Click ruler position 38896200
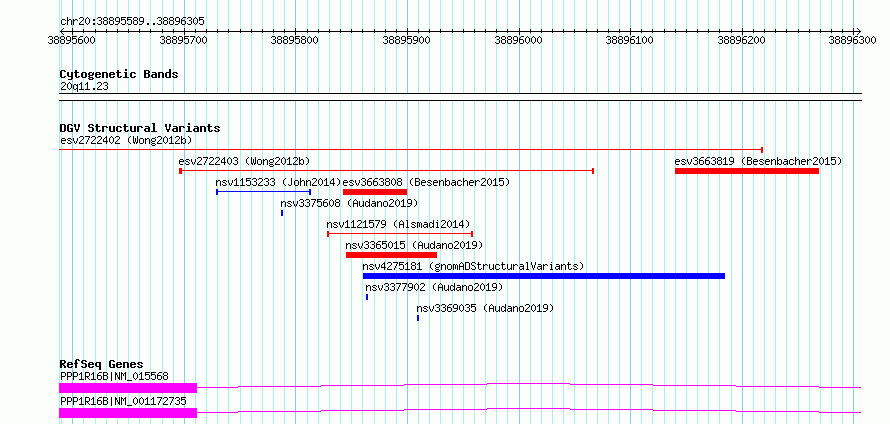This screenshot has width=890, height=424. tap(742, 40)
